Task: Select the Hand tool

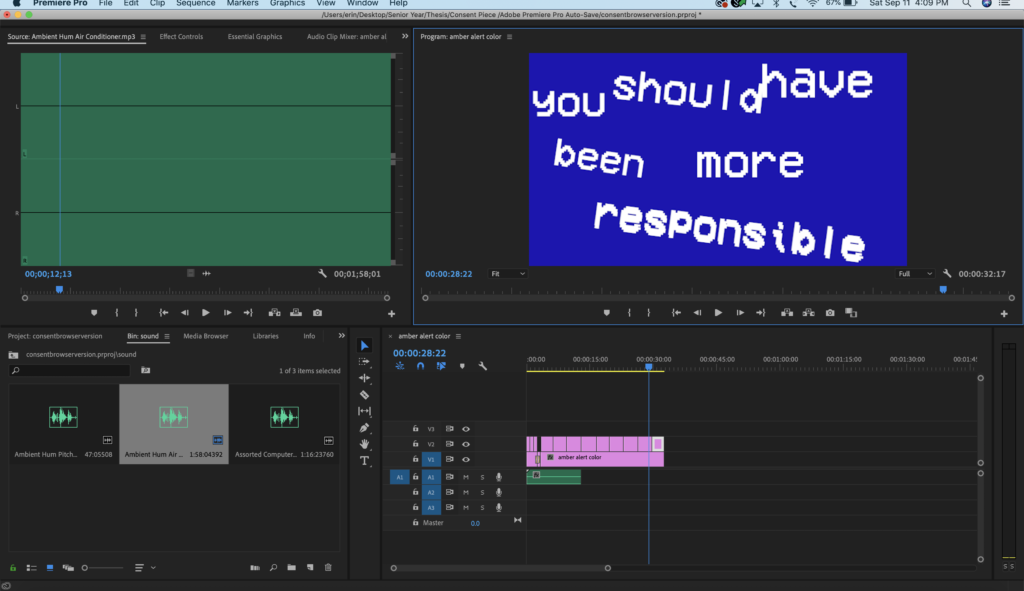Action: click(x=364, y=444)
